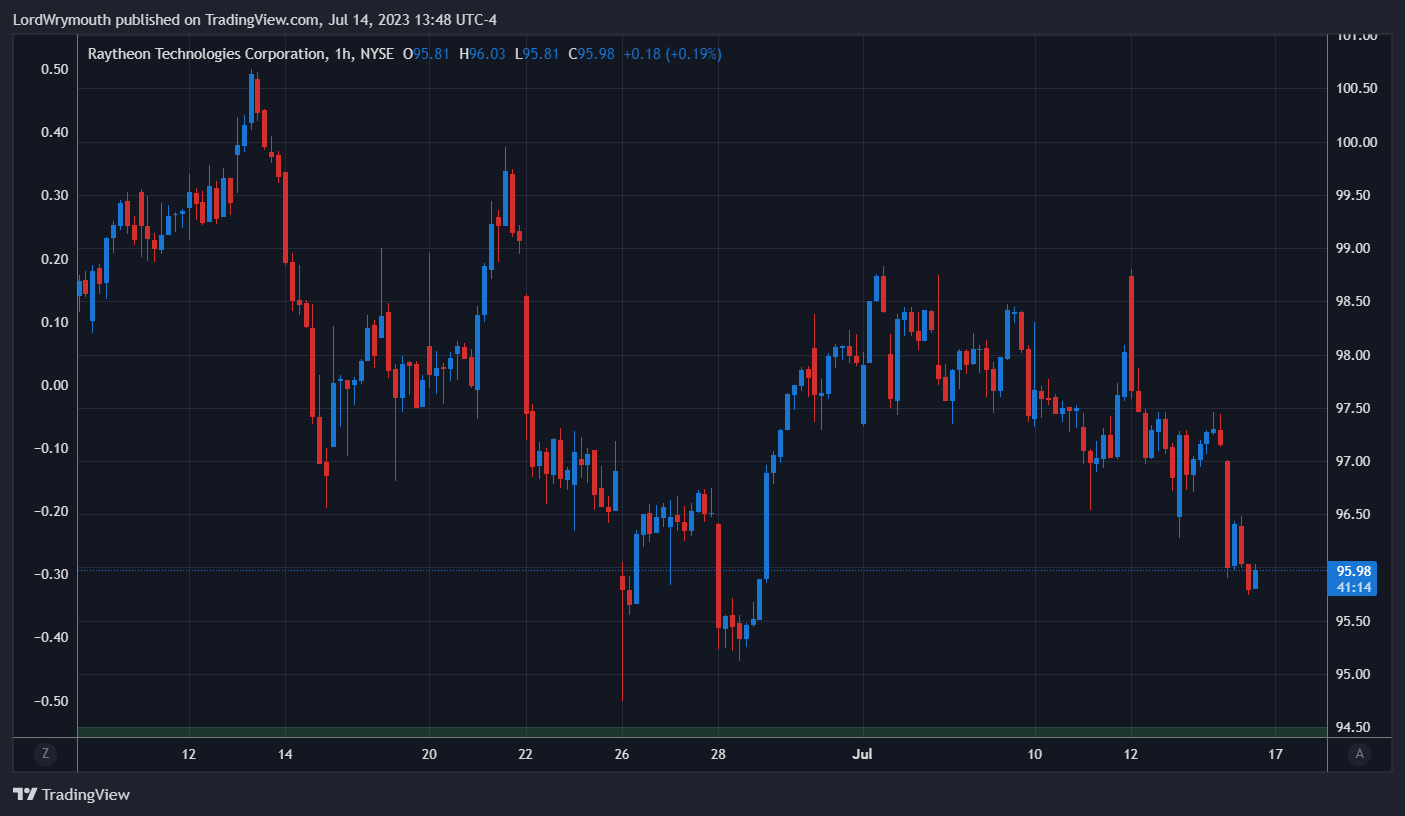Click the 0.00 left scale label
1405x816 pixels.
[x=54, y=385]
